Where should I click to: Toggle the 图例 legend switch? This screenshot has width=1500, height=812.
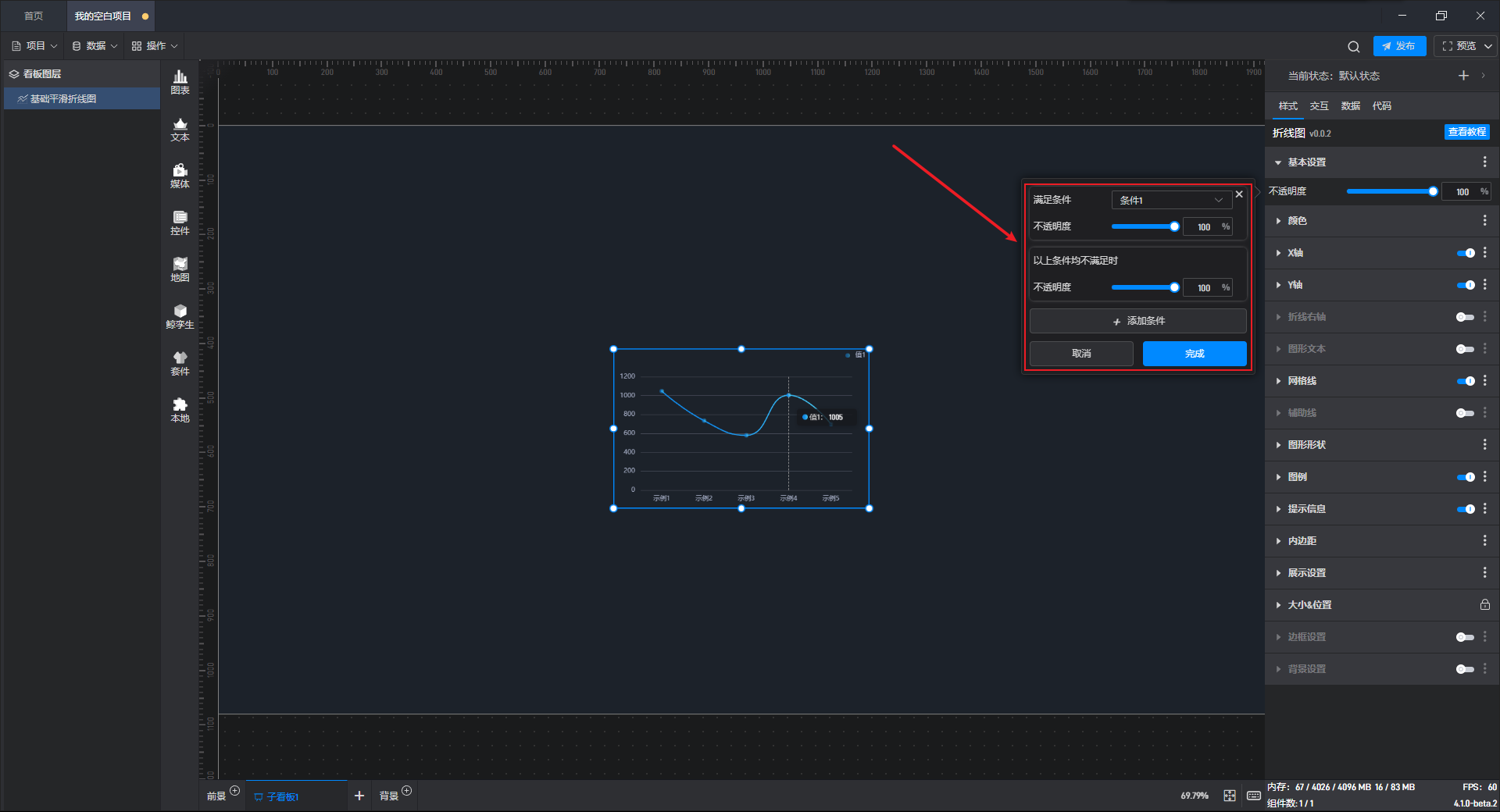tap(1466, 477)
